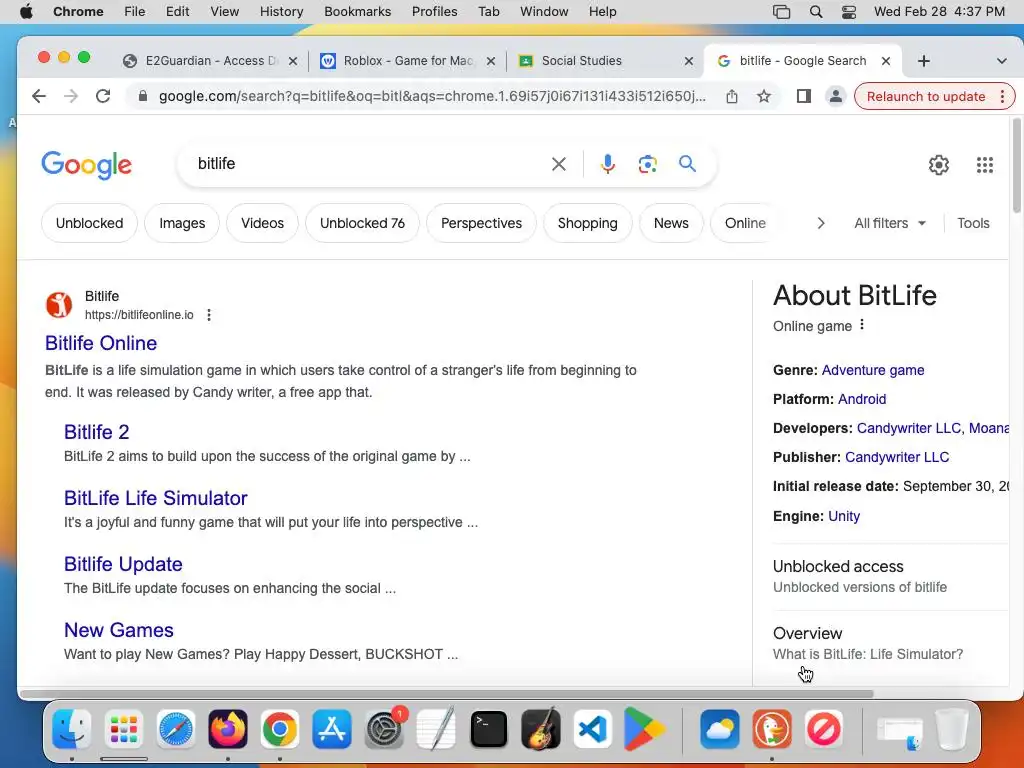This screenshot has height=768, width=1024.
Task: Open the Unity engine link
Action: click(844, 516)
